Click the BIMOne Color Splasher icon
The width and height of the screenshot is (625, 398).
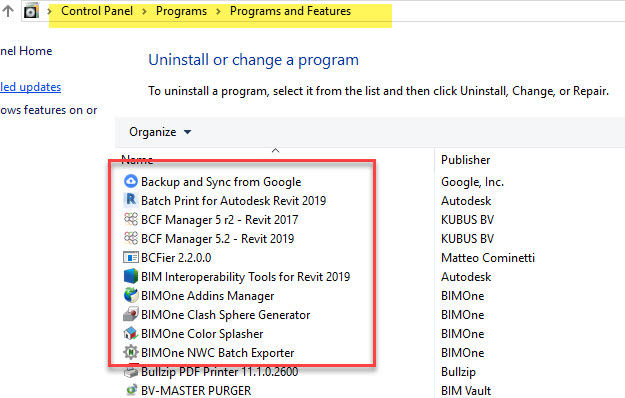point(131,333)
